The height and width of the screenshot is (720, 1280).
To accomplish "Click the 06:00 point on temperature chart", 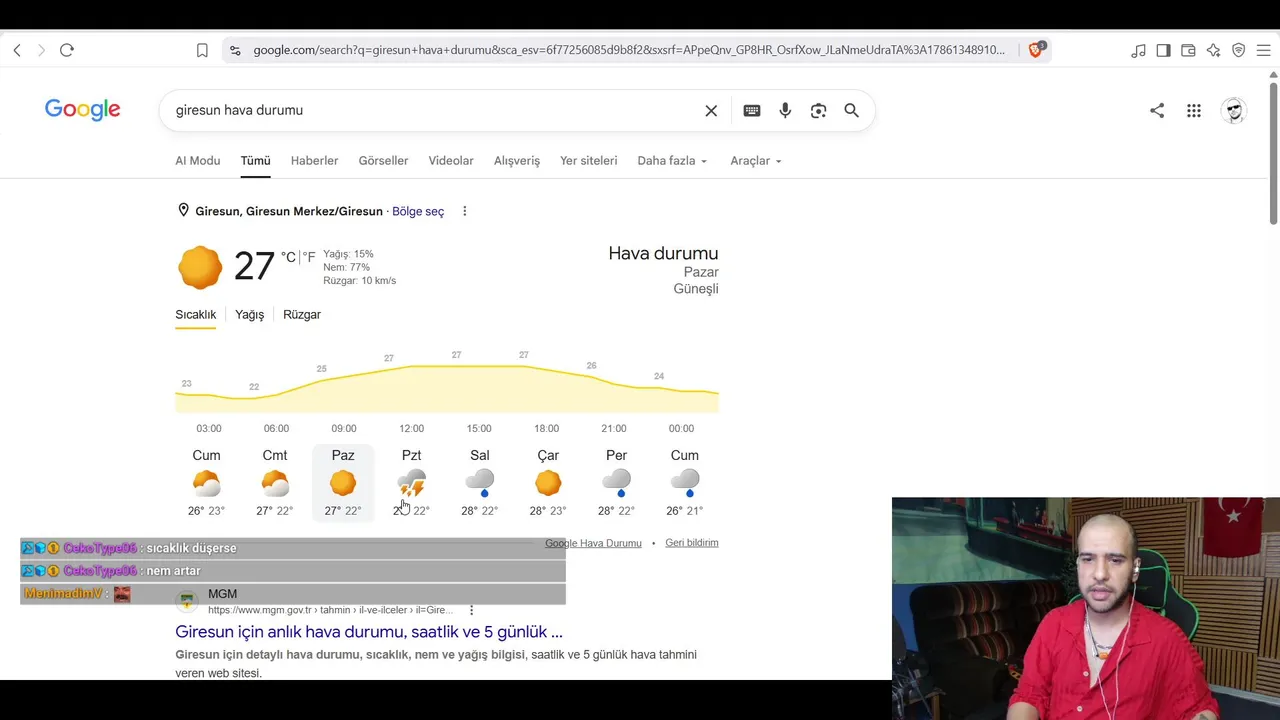I will point(276,396).
